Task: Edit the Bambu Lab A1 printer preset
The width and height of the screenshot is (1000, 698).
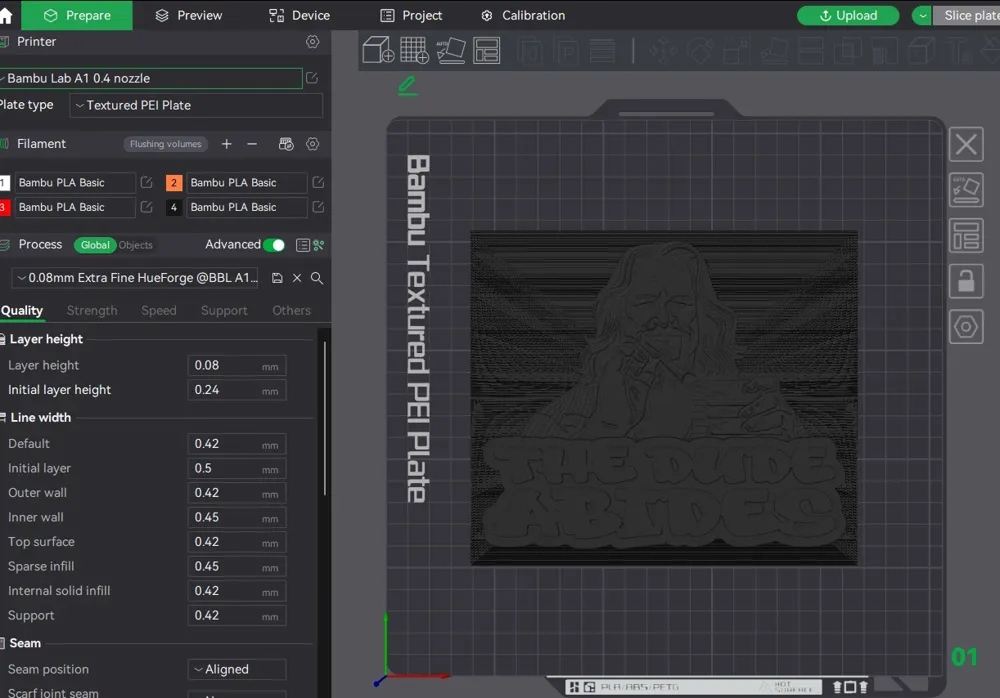Action: coord(312,78)
